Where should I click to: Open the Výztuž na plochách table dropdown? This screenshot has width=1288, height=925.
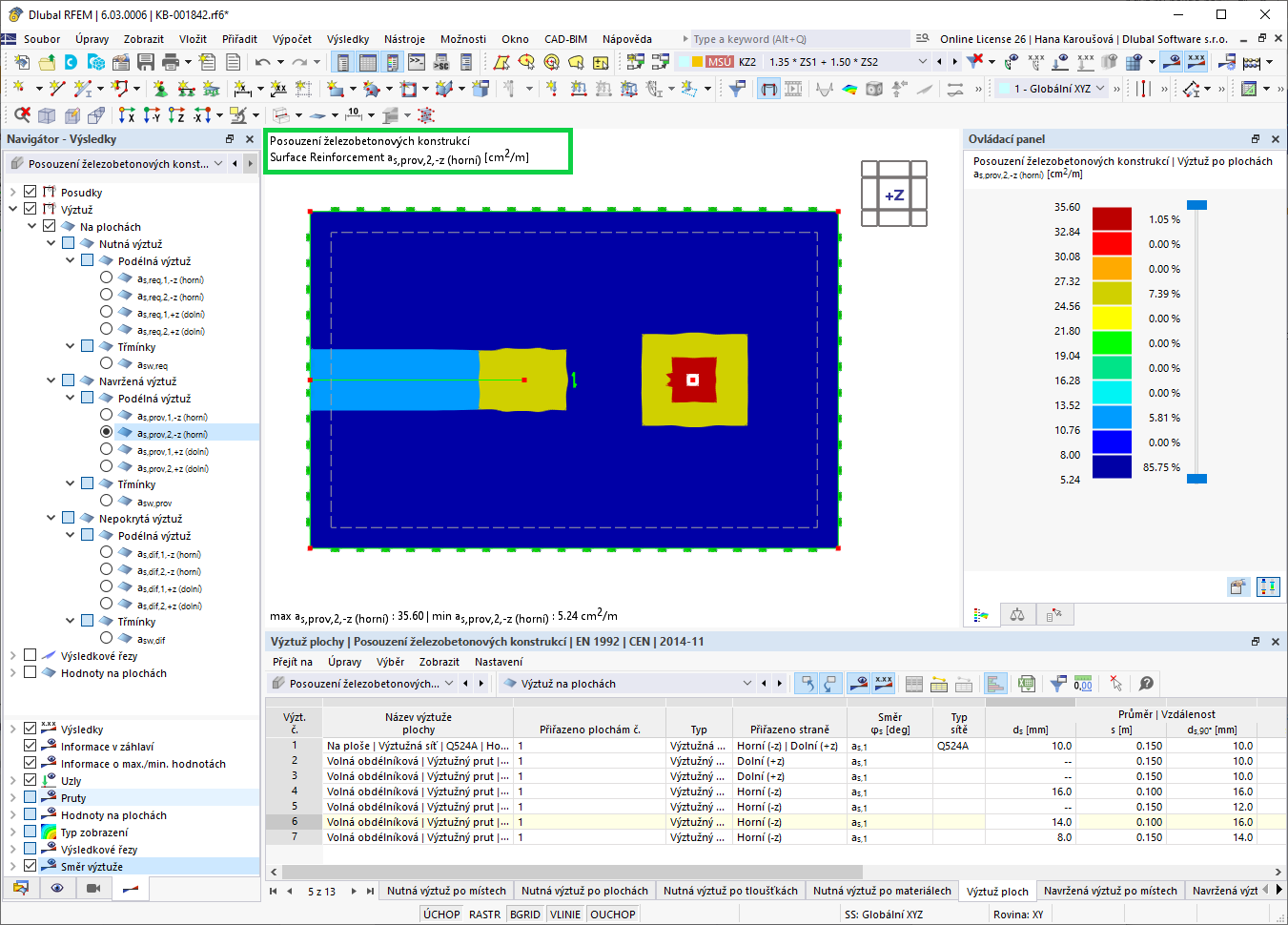click(746, 683)
